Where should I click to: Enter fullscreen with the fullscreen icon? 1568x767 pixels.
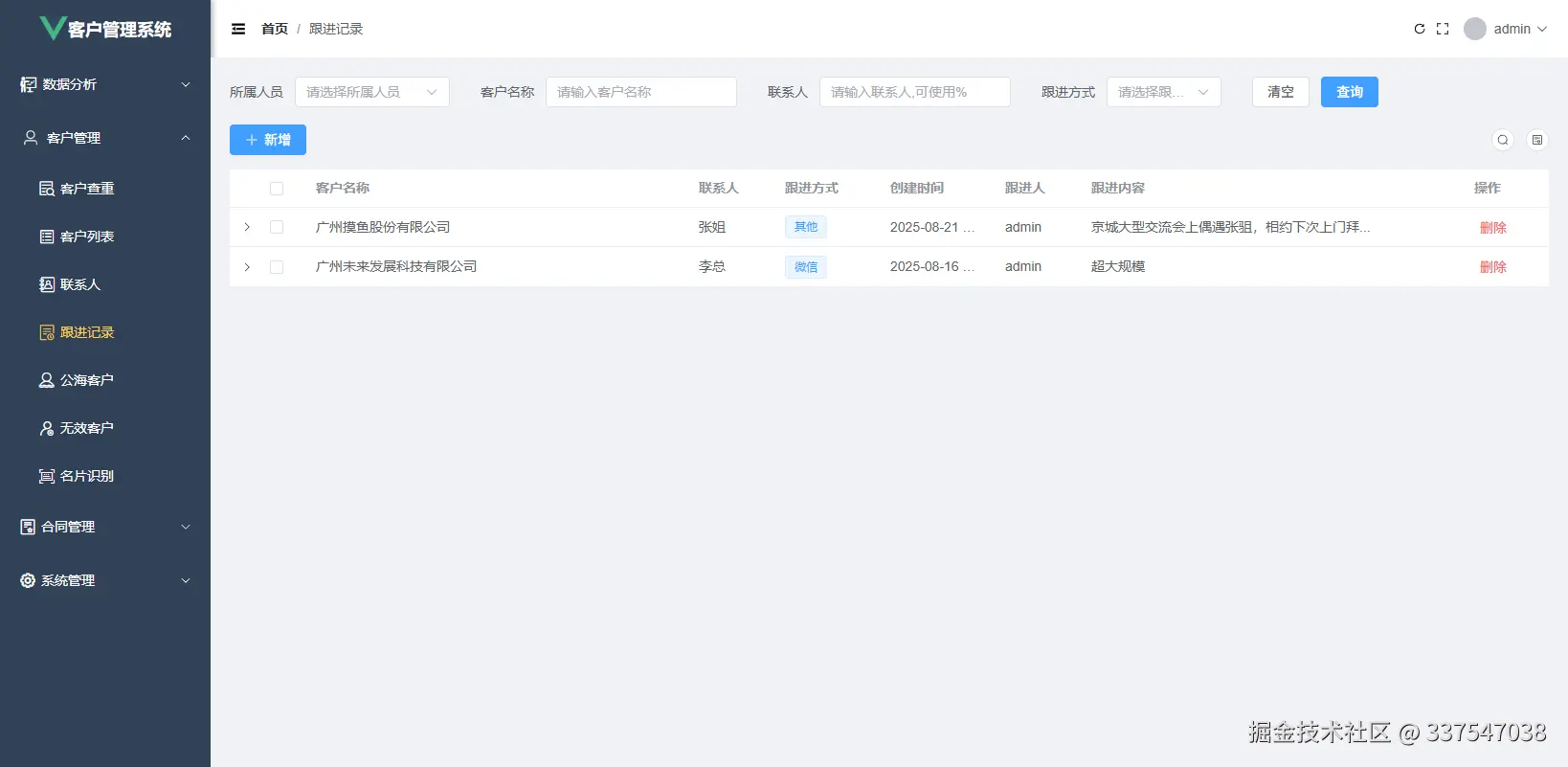tap(1443, 29)
